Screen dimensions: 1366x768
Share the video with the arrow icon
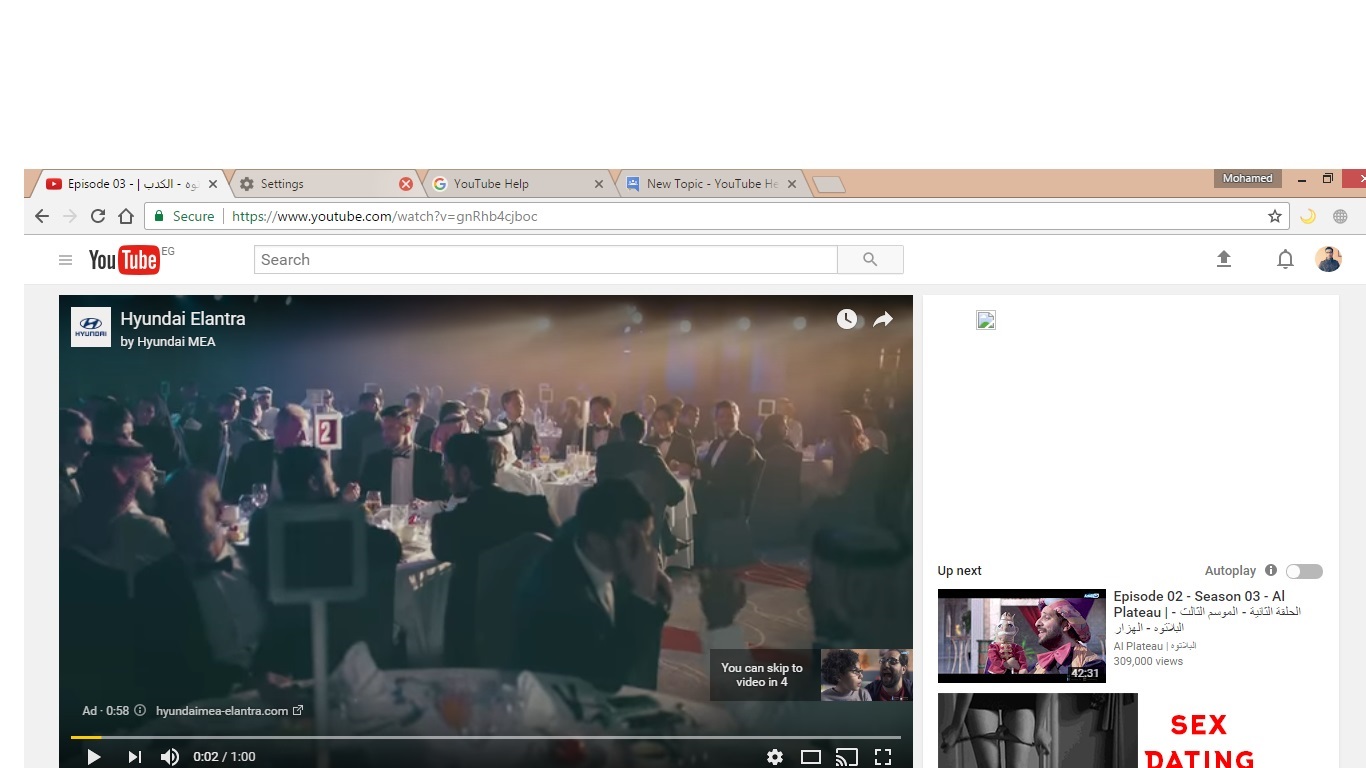(x=882, y=319)
